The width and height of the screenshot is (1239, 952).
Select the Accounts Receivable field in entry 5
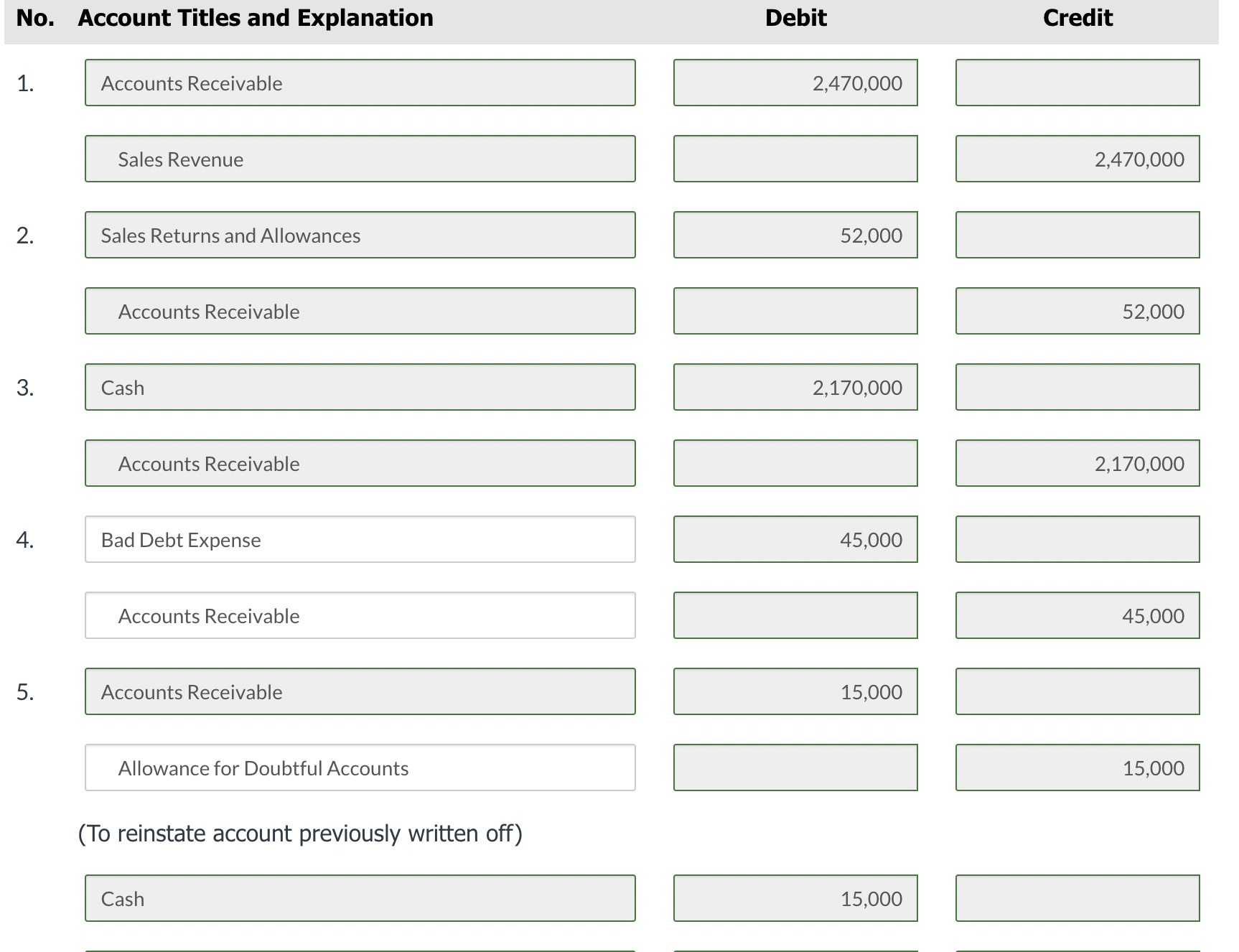(x=359, y=691)
